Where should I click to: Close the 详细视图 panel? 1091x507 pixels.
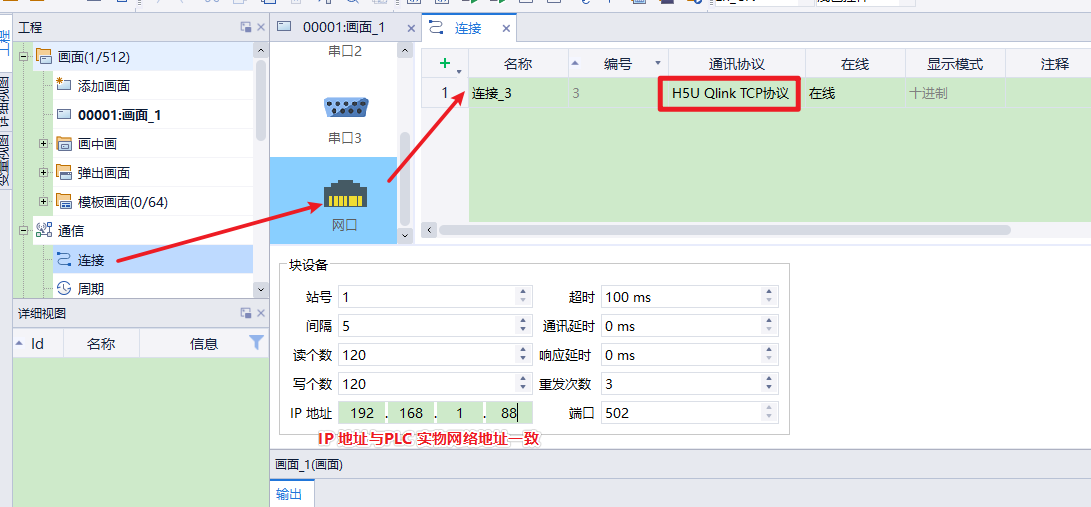(261, 313)
